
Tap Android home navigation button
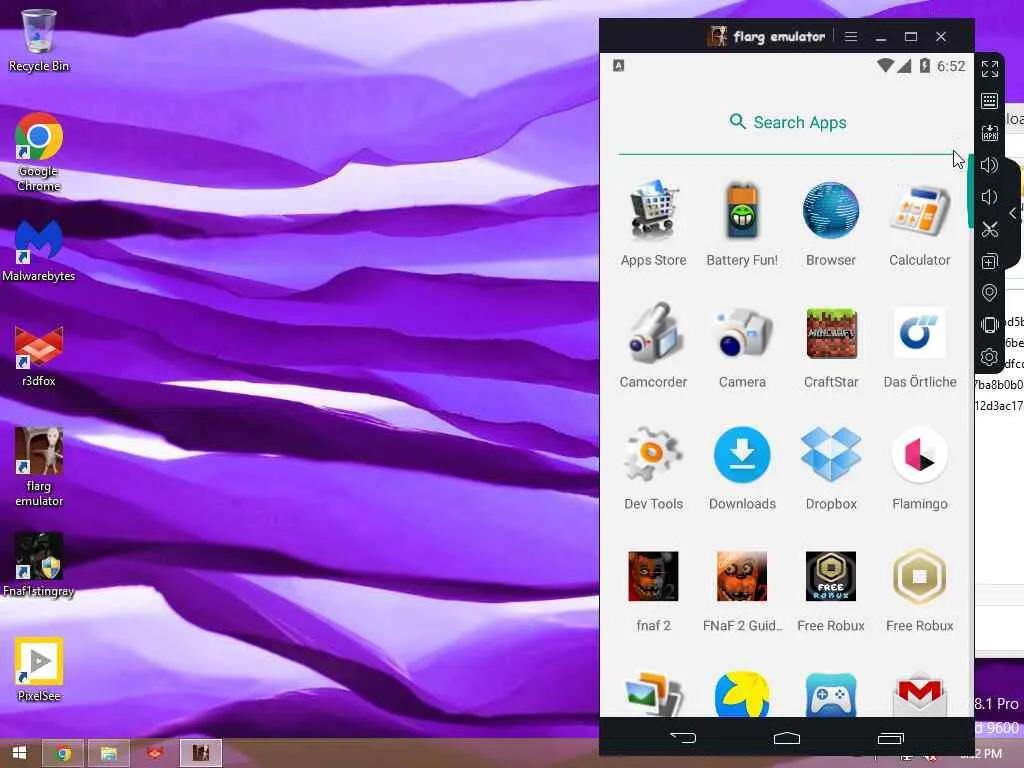pyautogui.click(x=787, y=738)
